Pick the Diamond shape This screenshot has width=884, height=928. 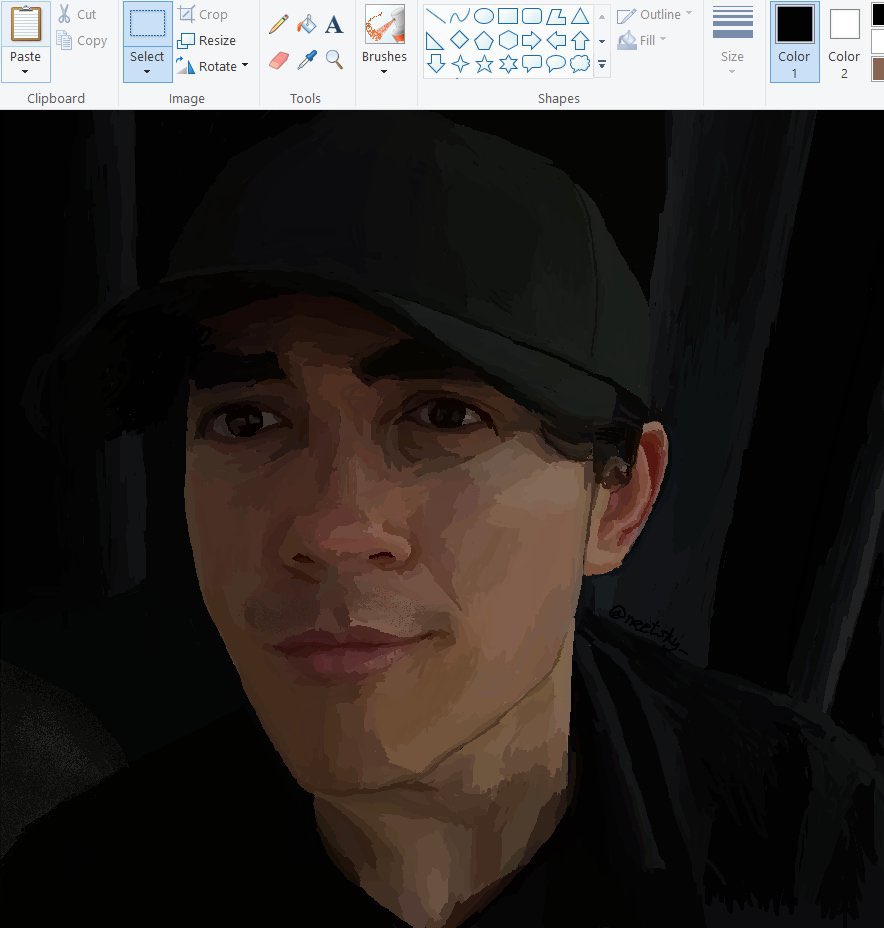click(x=460, y=40)
